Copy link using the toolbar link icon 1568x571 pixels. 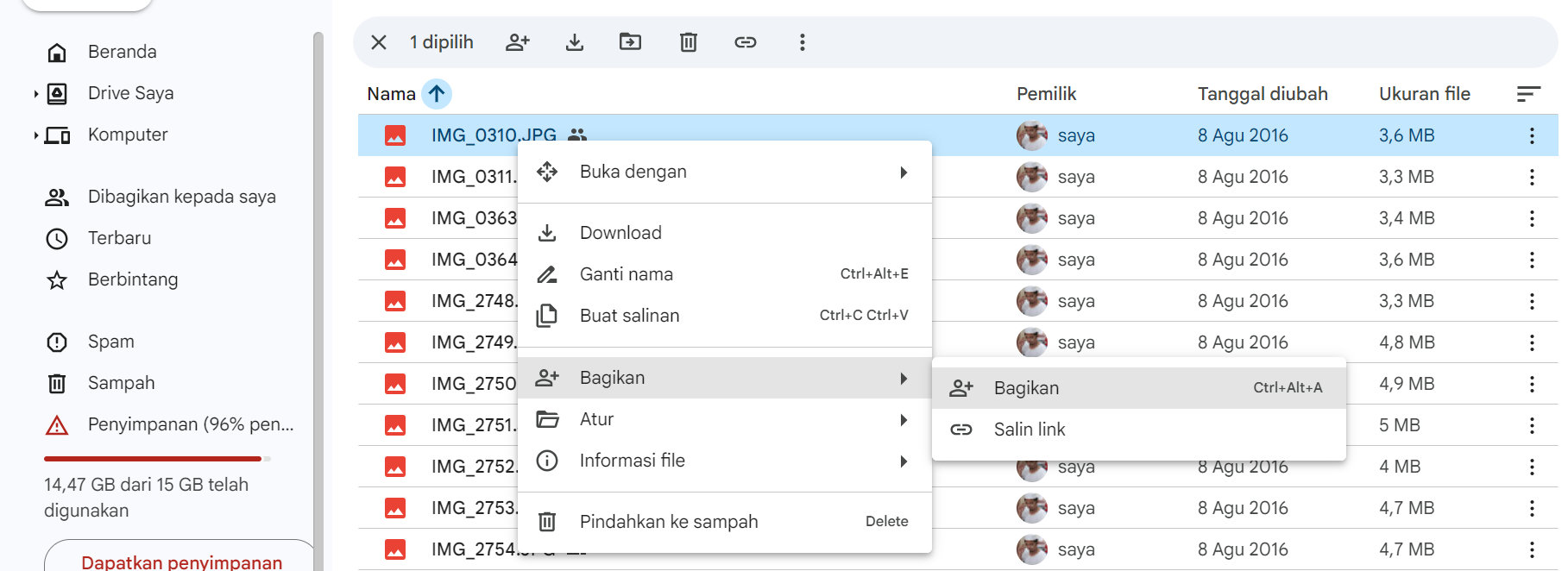(x=746, y=42)
